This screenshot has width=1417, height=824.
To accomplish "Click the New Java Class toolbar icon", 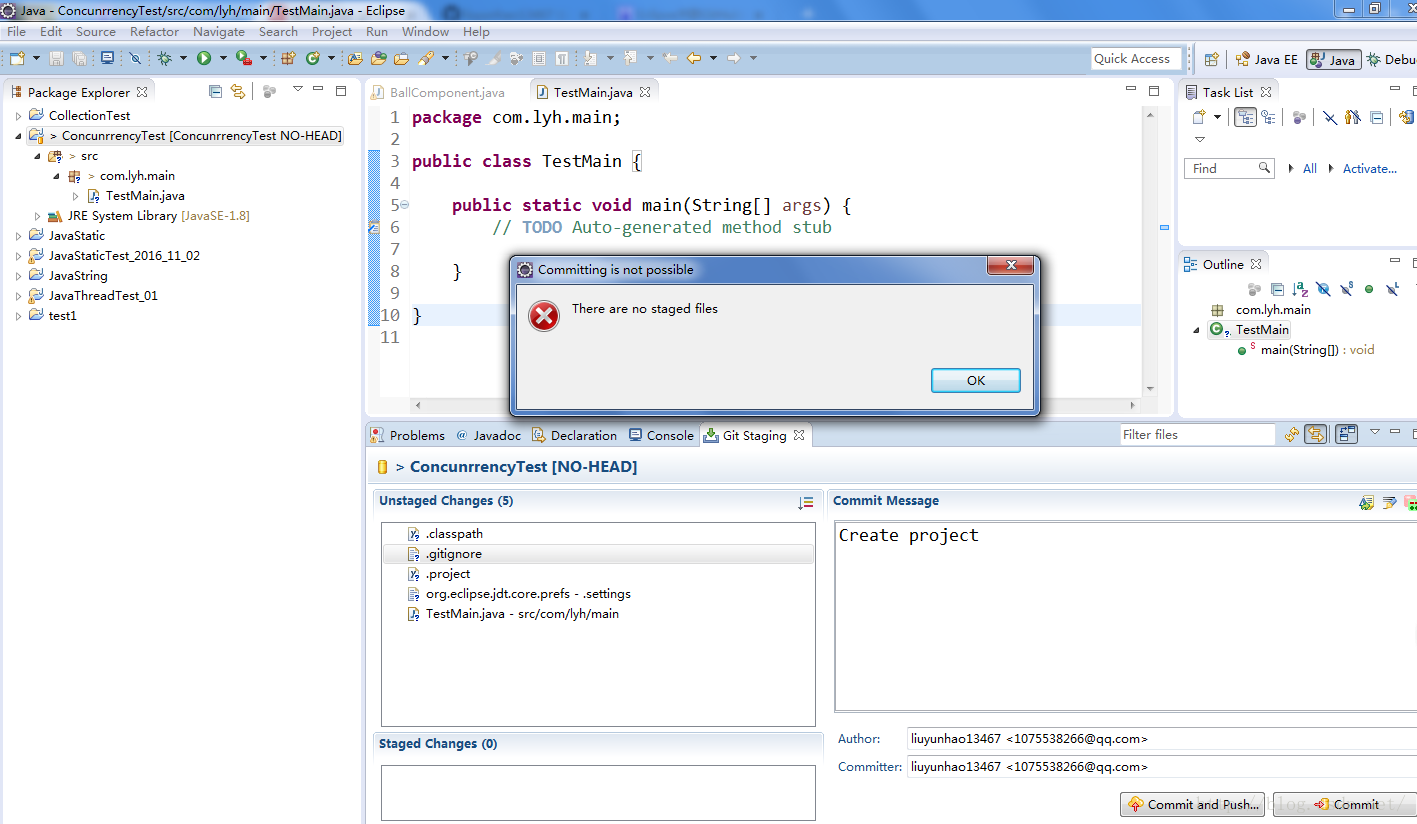I will (312, 58).
